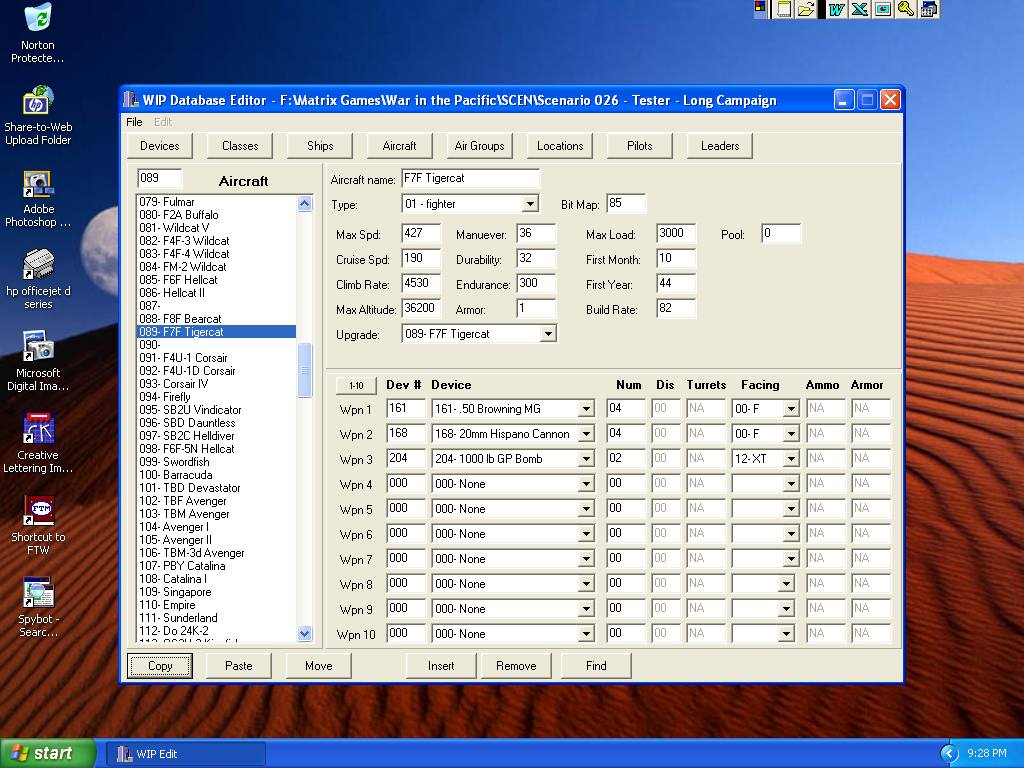Viewport: 1024px width, 768px height.
Task: Open the Wpn 10 Device dropdown
Action: pos(586,634)
